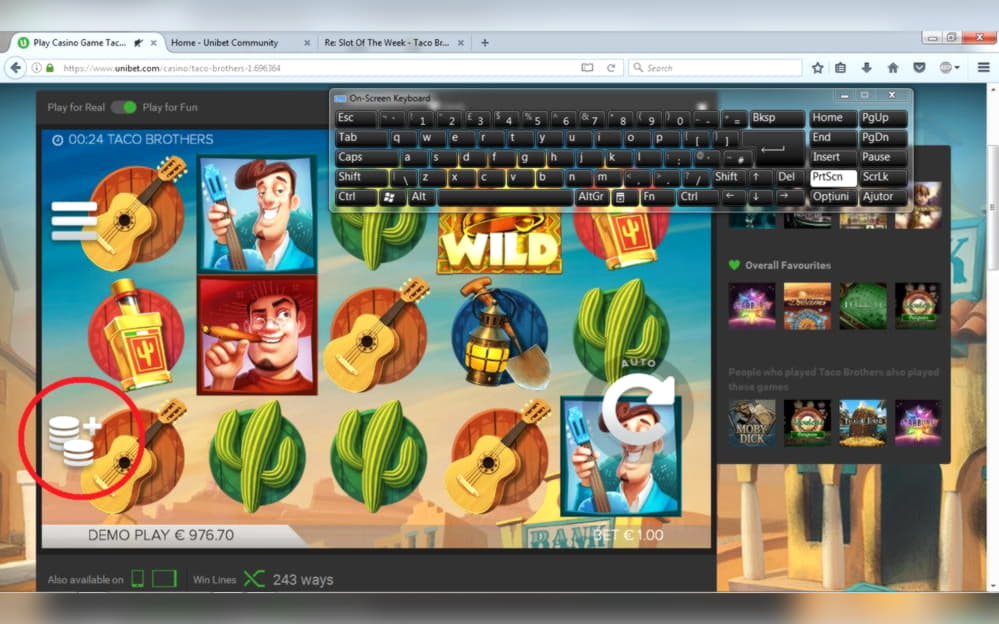
Task: Open the game hamburger menu
Action: pyautogui.click(x=75, y=220)
